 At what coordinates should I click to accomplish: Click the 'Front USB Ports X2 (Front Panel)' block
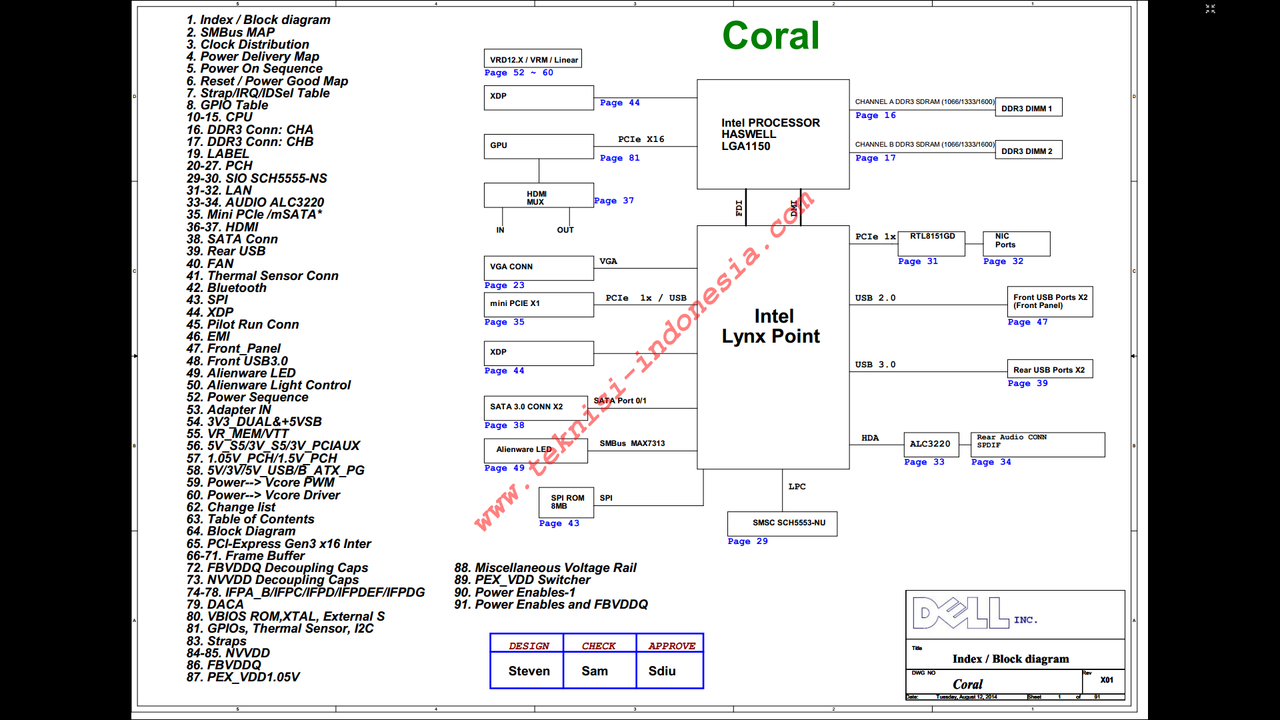tap(1050, 301)
